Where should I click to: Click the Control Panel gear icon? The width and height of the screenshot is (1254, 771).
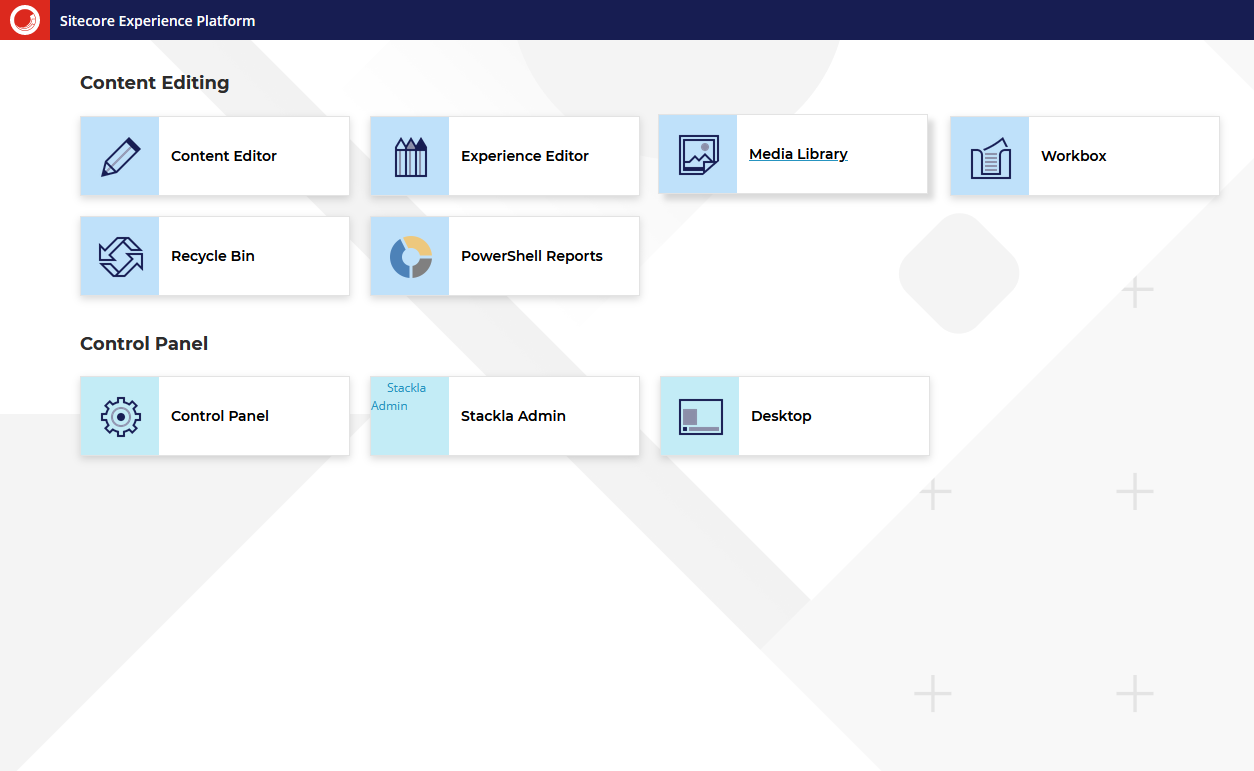tap(120, 417)
